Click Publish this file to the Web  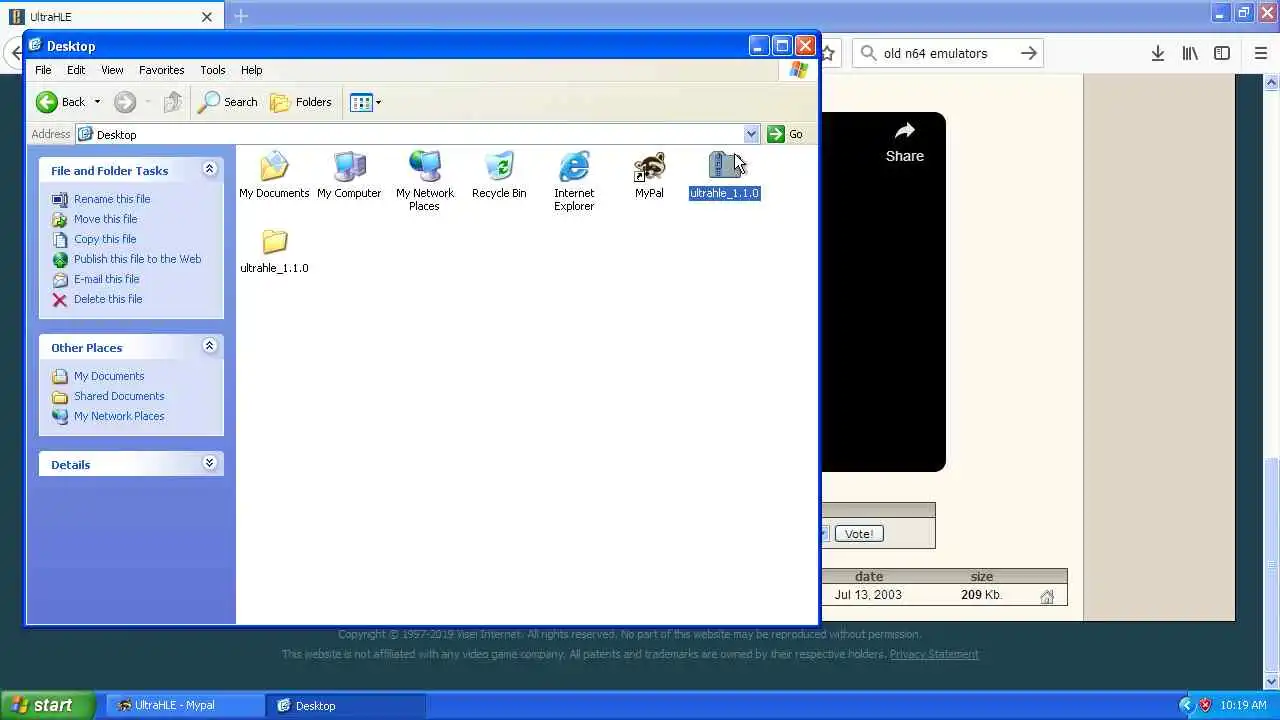[x=137, y=259]
